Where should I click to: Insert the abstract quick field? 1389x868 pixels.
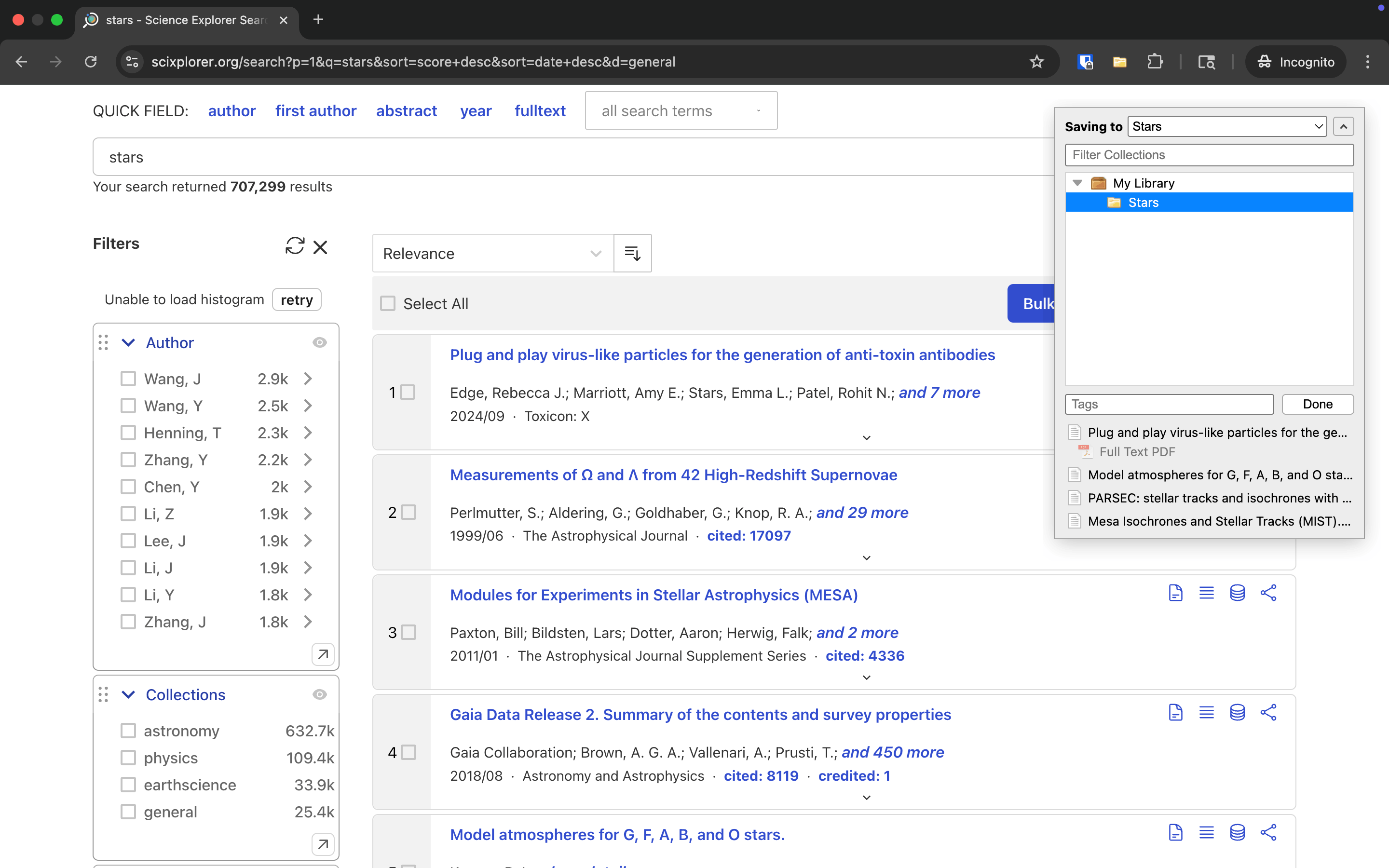(407, 111)
